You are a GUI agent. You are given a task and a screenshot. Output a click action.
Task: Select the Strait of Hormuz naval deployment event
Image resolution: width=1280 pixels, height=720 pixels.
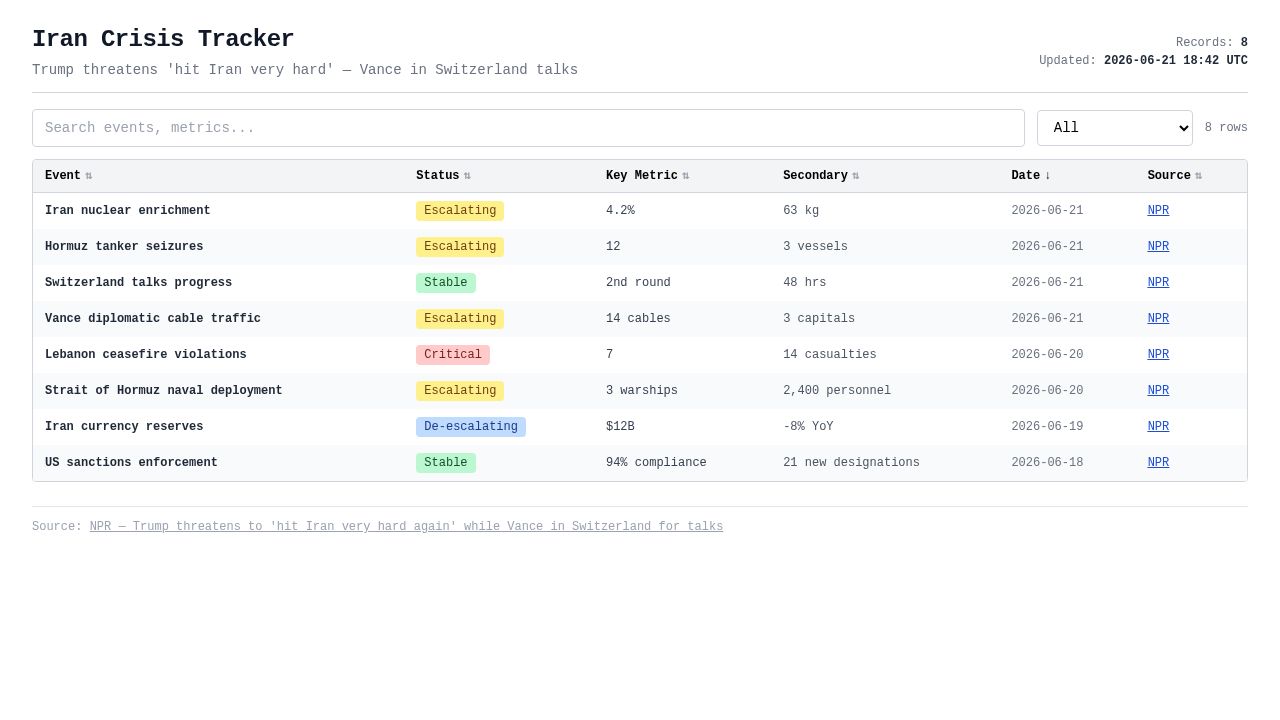pos(164,391)
